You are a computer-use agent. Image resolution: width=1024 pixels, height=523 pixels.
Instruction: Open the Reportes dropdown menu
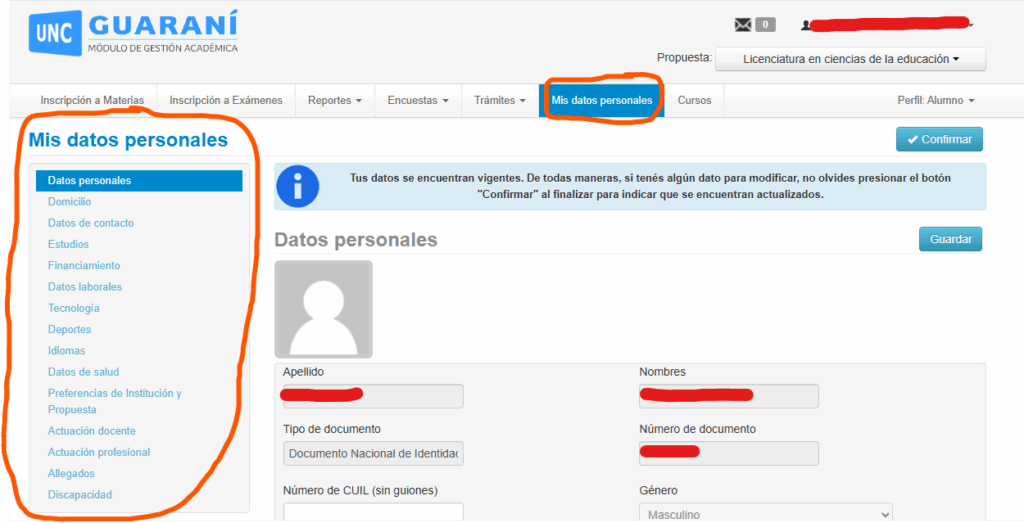(x=334, y=100)
